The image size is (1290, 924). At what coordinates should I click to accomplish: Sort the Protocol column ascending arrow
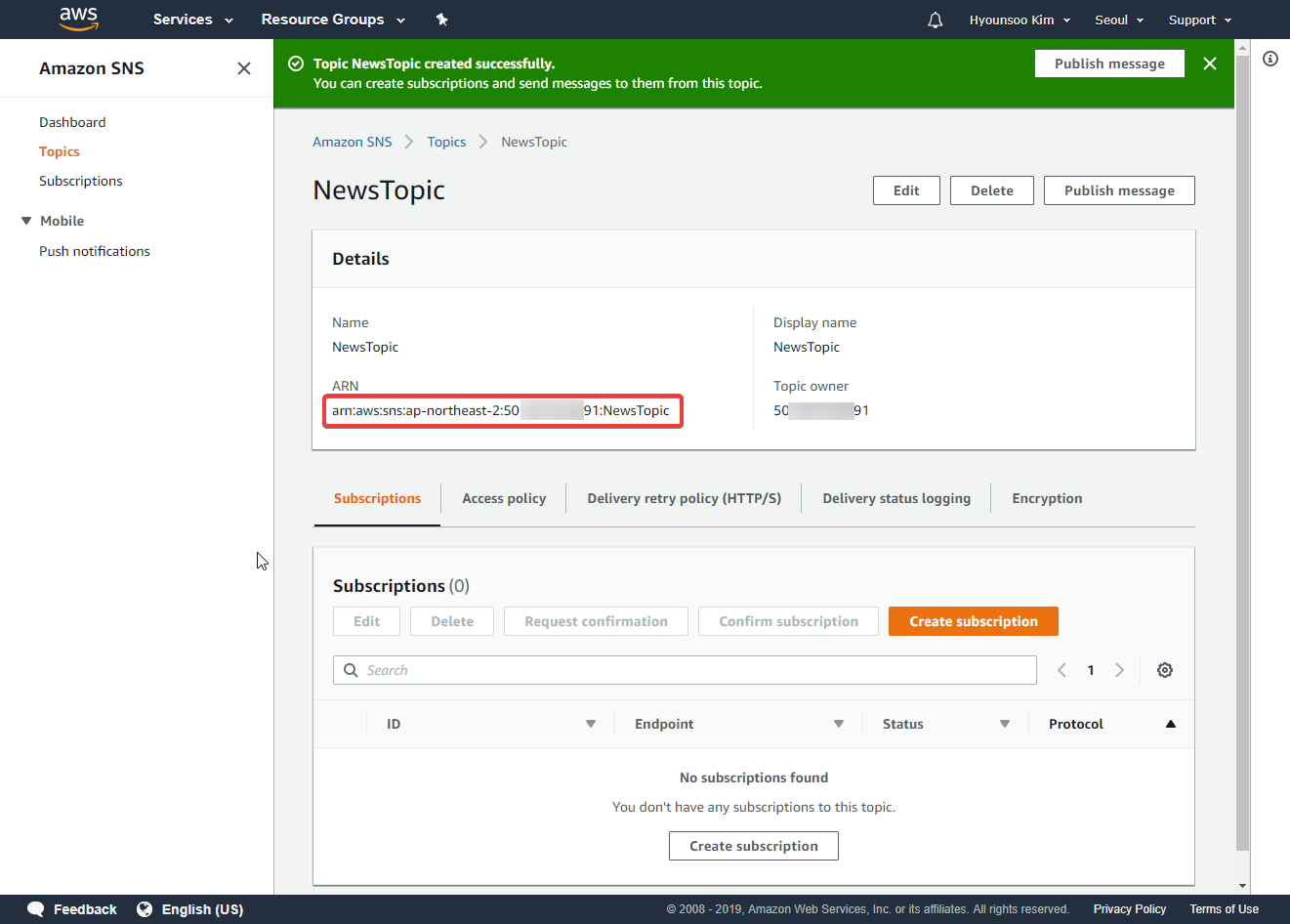click(1170, 724)
